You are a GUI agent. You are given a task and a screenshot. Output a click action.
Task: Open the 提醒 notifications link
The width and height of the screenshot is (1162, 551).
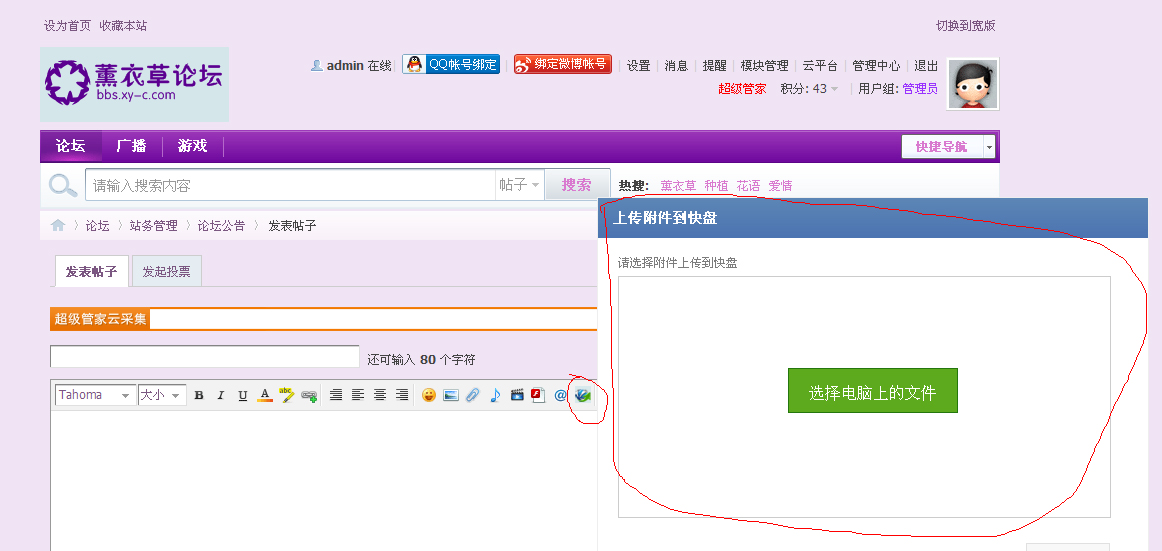(x=714, y=65)
